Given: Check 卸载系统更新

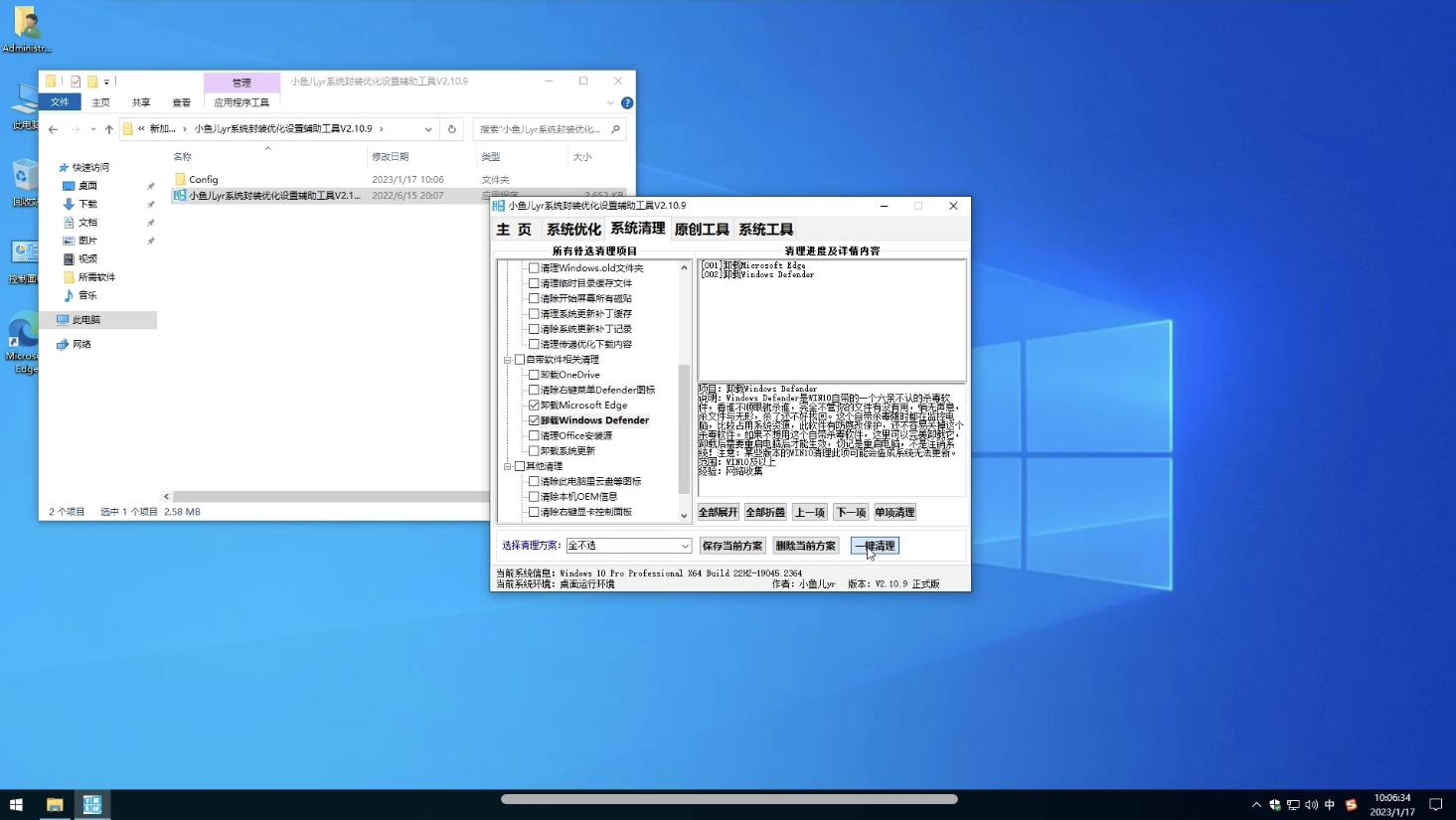Looking at the screenshot, I should coord(534,451).
